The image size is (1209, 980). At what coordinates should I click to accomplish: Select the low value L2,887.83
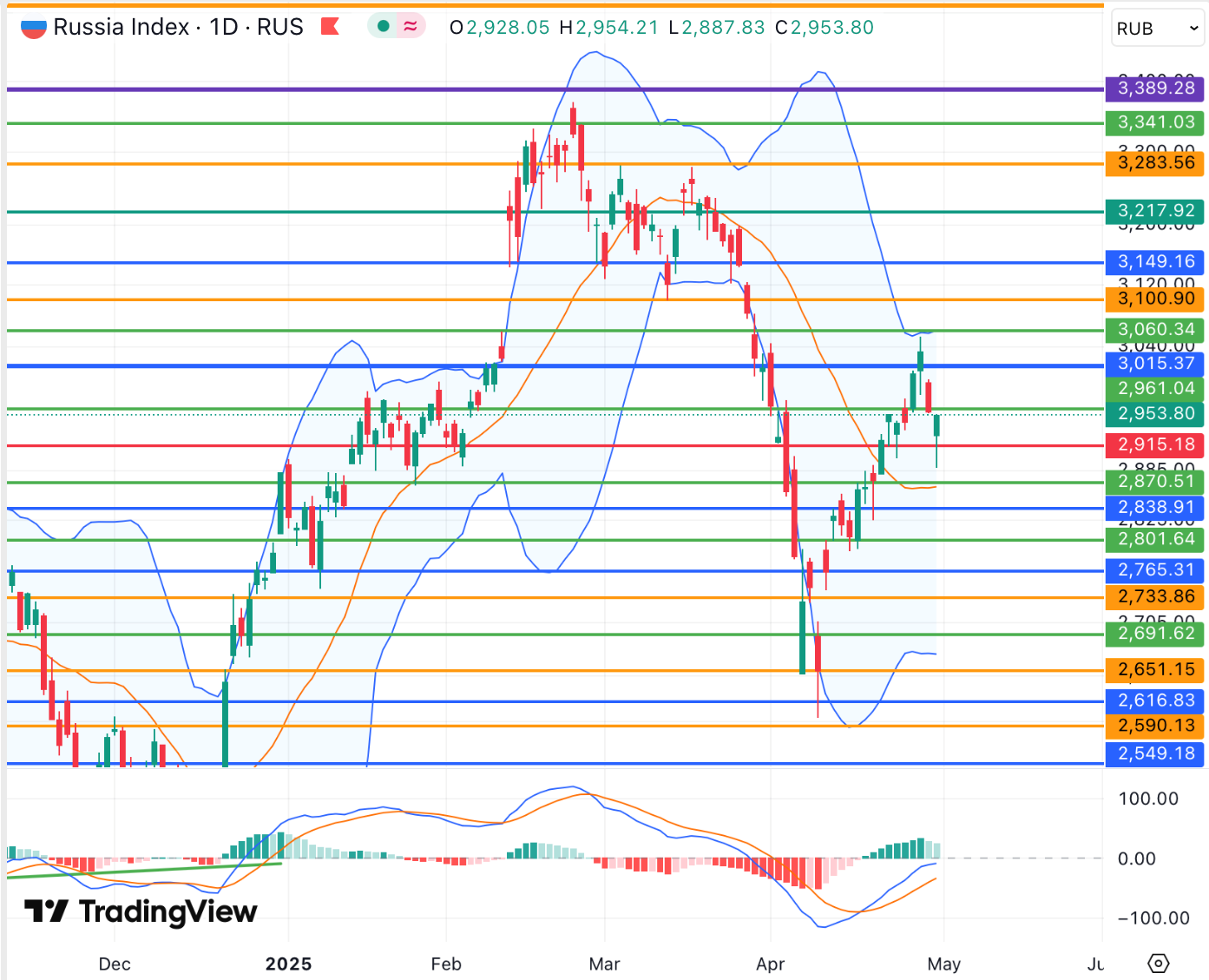click(717, 28)
